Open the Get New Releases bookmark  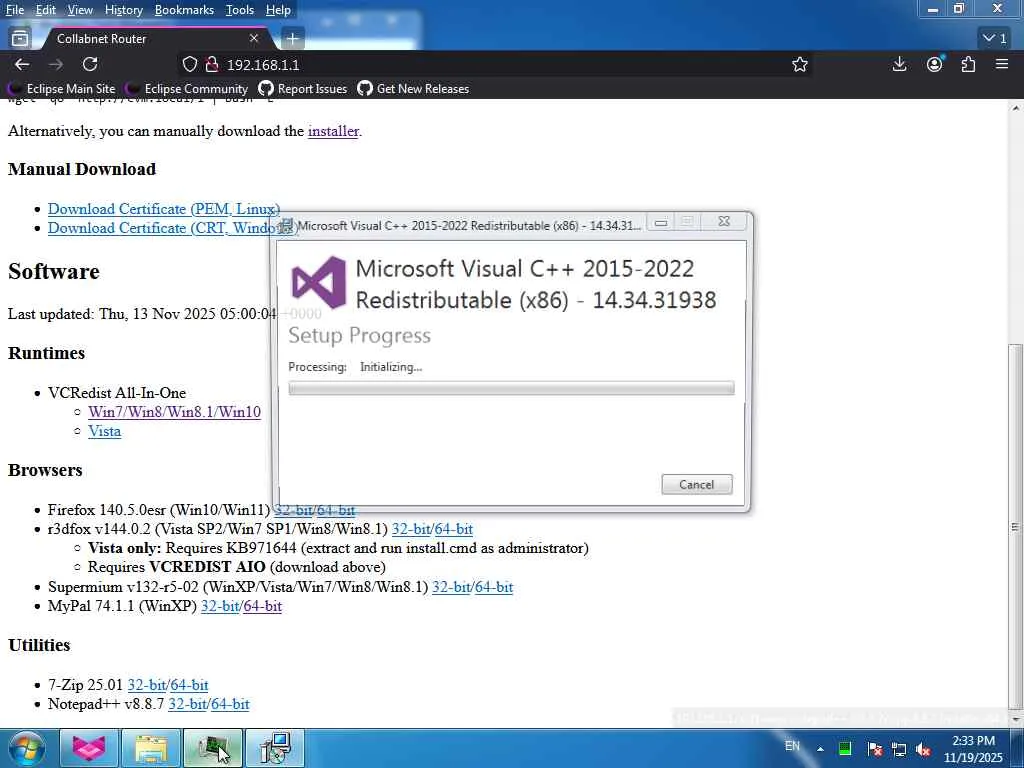pyautogui.click(x=413, y=88)
